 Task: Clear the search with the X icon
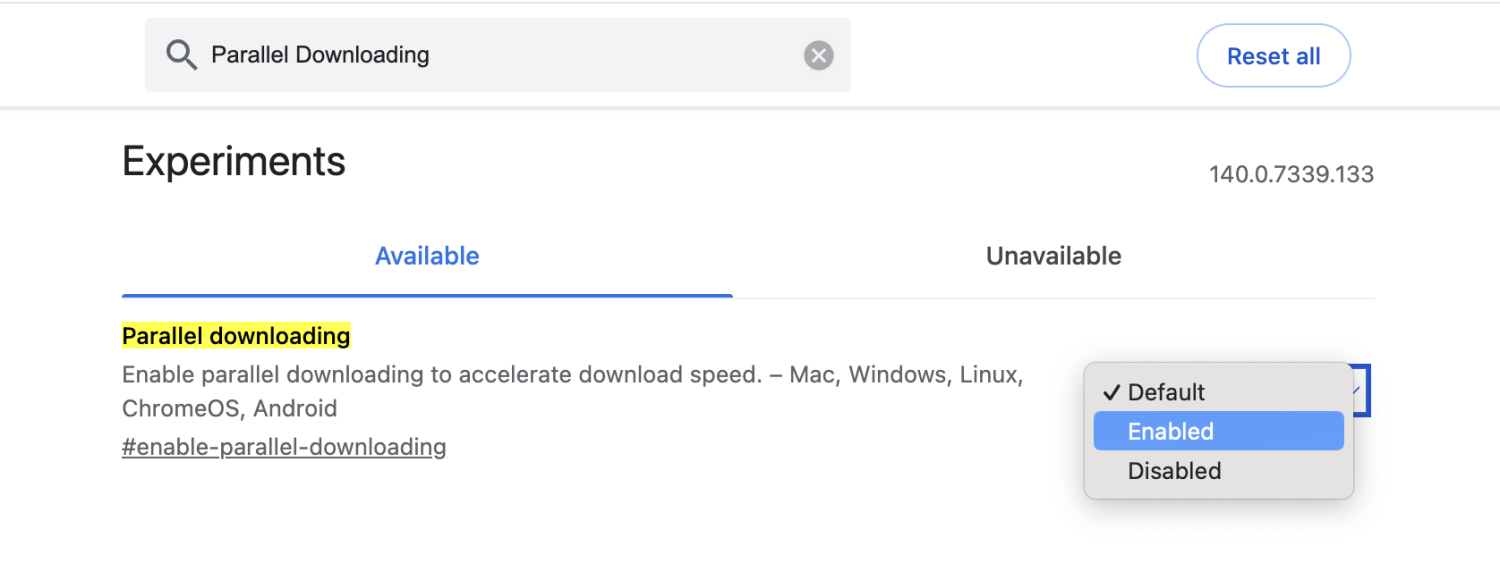[x=819, y=55]
